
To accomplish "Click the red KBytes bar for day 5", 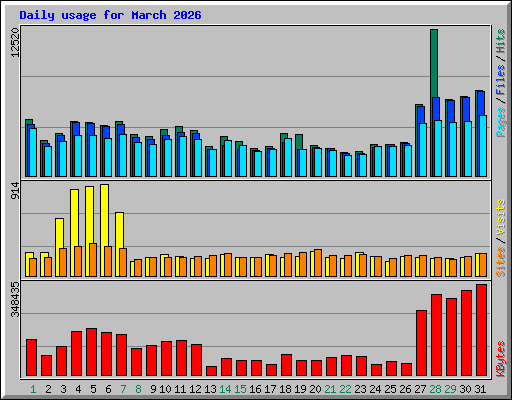I will click(x=91, y=352).
